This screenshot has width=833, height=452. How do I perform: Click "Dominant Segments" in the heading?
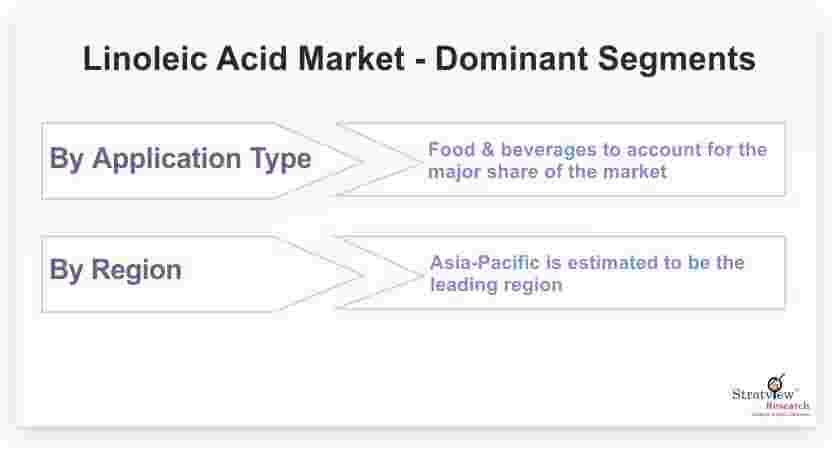[596, 59]
